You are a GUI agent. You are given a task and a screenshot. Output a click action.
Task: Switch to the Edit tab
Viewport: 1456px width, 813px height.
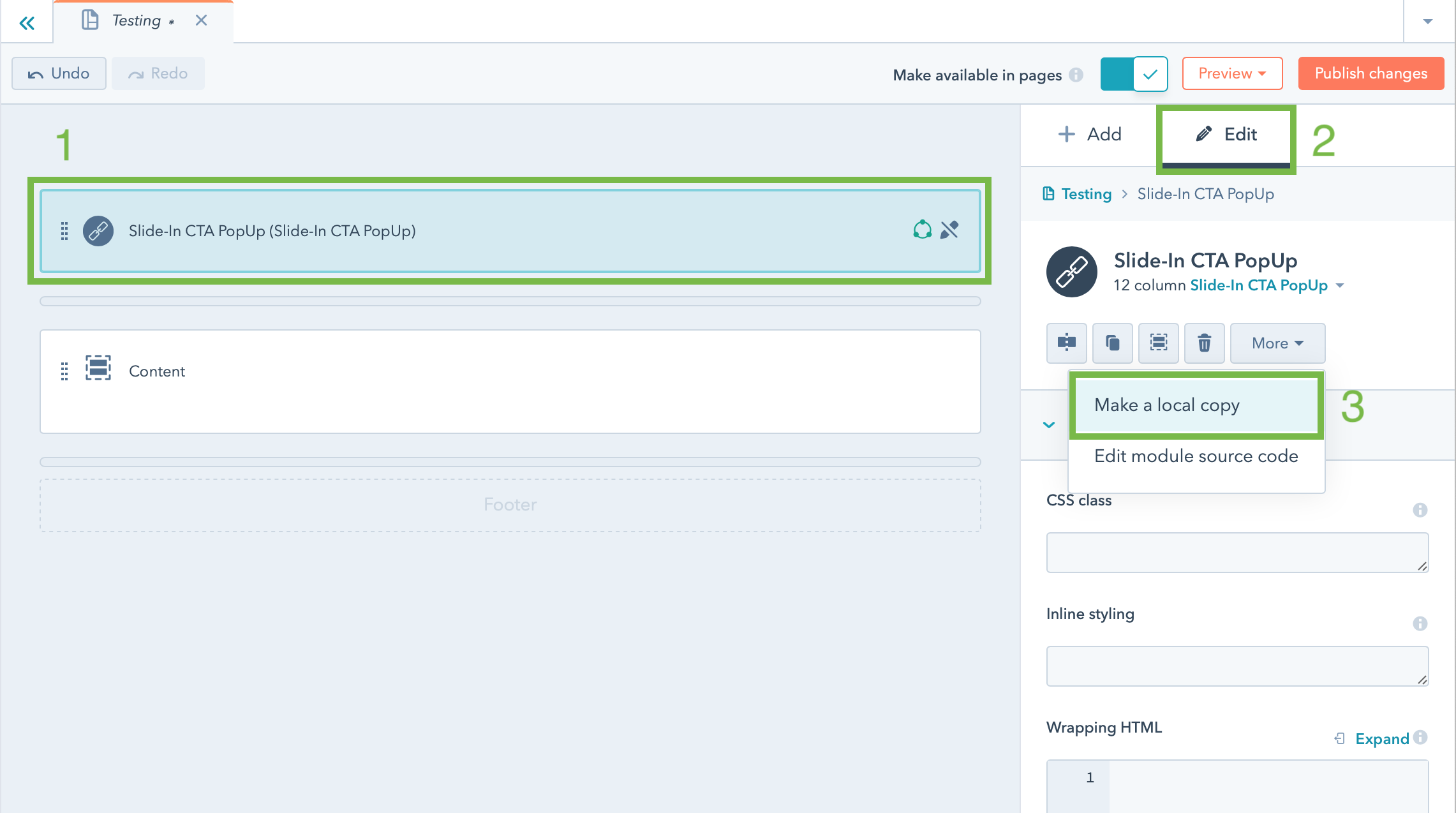point(1226,134)
